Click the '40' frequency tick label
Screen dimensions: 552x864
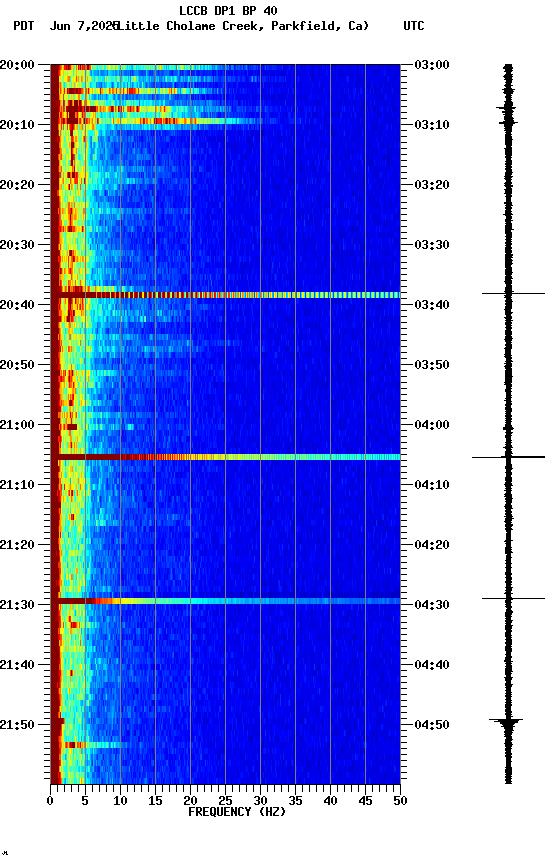click(x=331, y=801)
